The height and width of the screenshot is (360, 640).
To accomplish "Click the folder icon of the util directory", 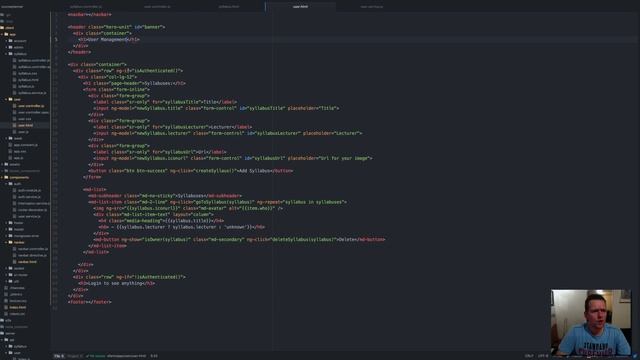I will coord(11,281).
